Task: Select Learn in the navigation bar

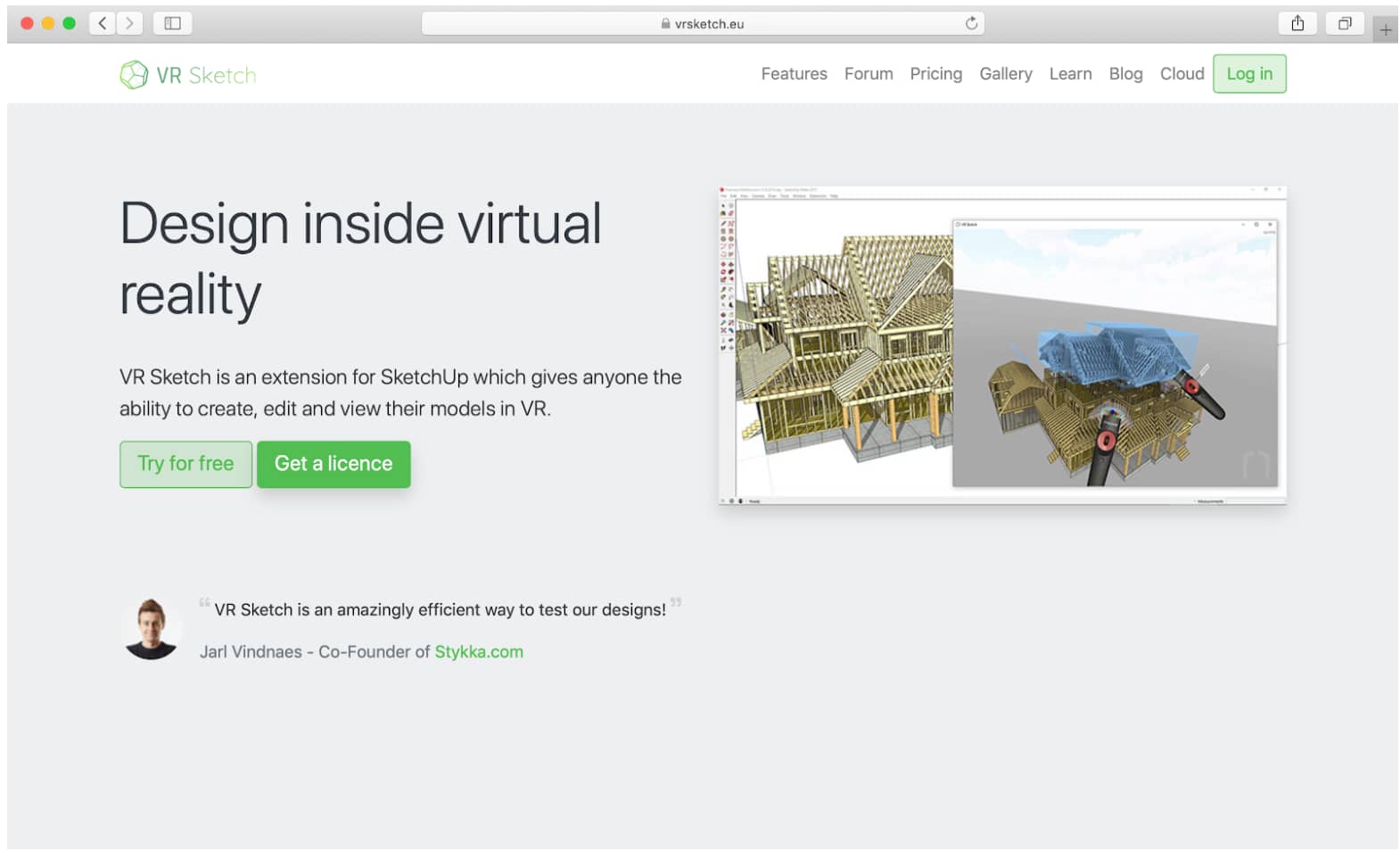Action: click(x=1070, y=74)
